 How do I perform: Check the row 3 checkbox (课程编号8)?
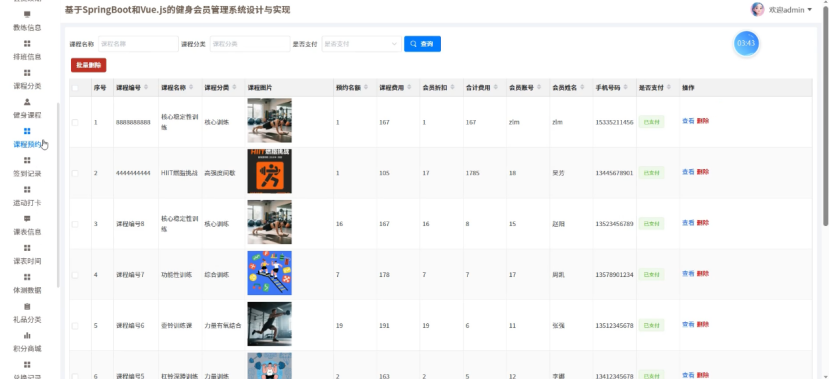tap(75, 224)
